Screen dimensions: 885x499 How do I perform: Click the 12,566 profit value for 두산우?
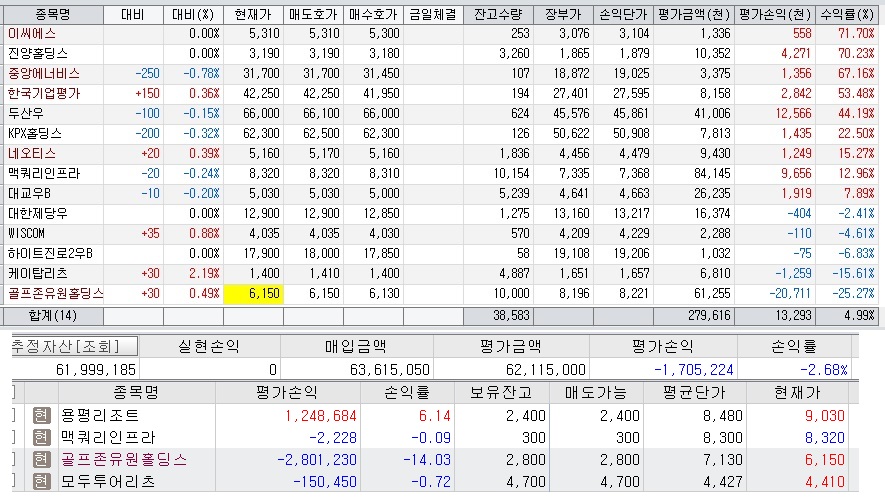click(x=794, y=113)
